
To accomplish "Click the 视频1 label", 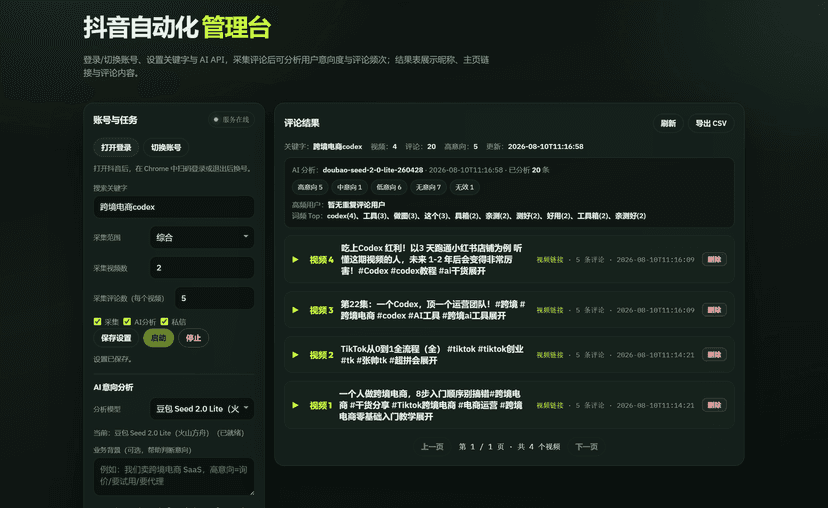I will coord(322,406).
